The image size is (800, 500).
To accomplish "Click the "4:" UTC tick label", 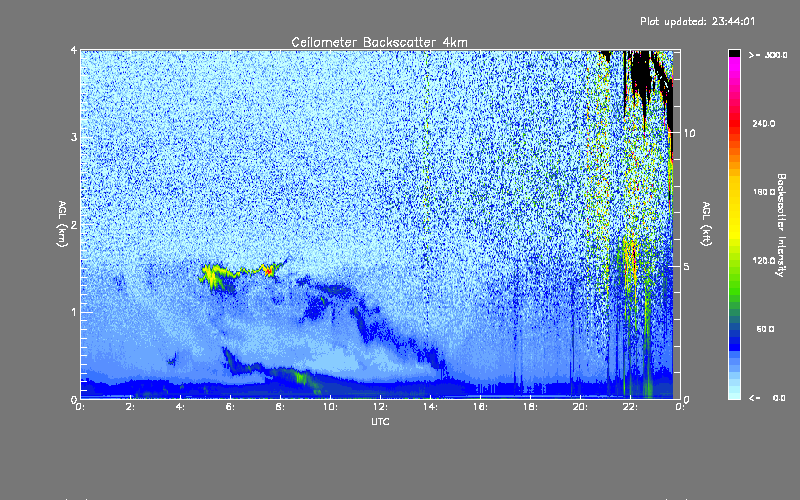I will click(181, 407).
